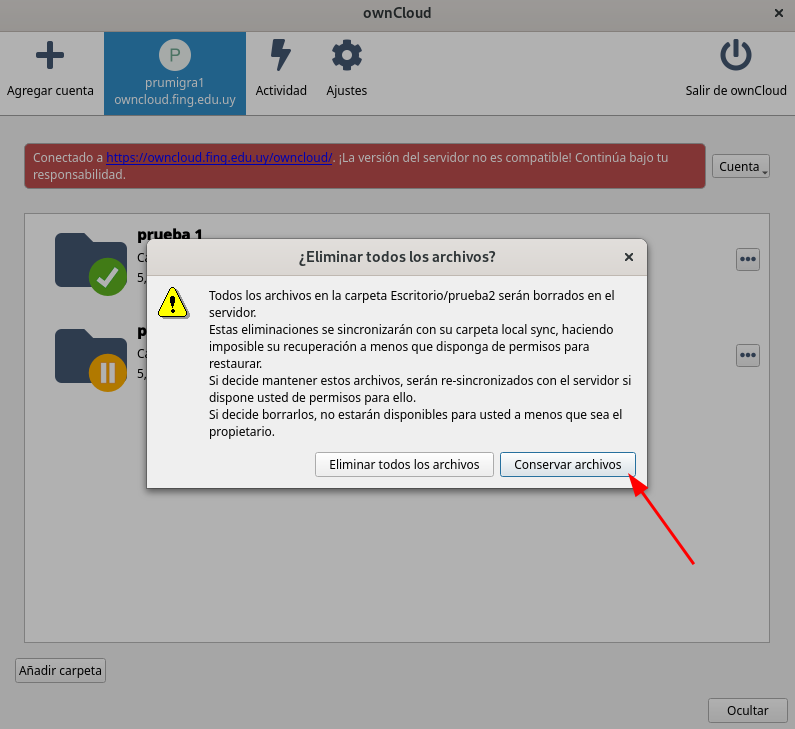Click Ocultar to hide the window

747,711
